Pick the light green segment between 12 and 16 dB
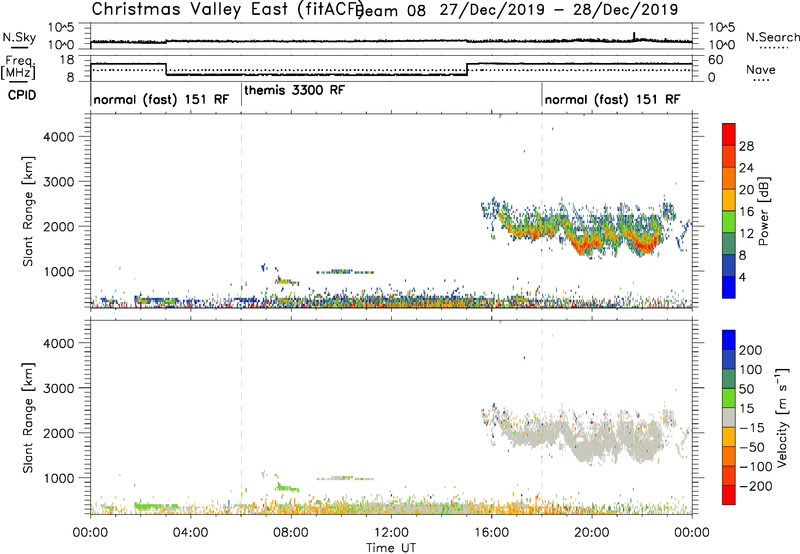This screenshot has width=800, height=554. [729, 222]
